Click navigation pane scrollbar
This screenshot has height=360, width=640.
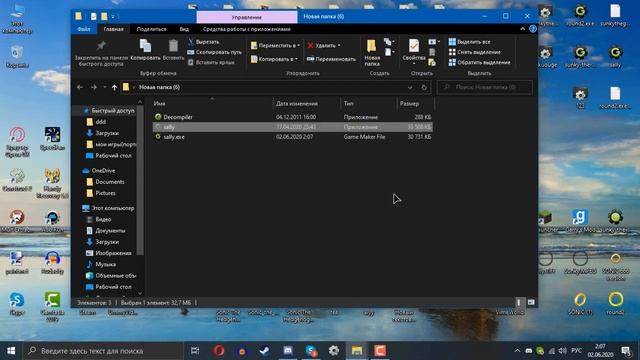140,180
